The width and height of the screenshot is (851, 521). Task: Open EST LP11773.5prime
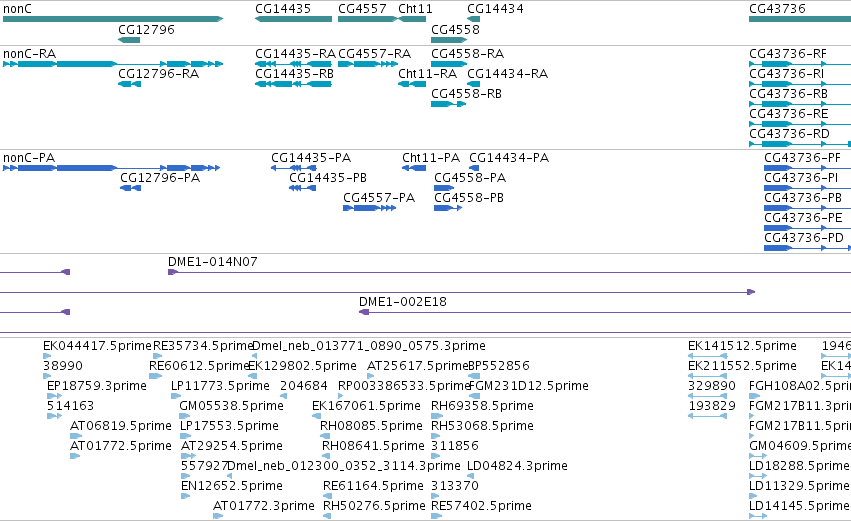pos(220,386)
